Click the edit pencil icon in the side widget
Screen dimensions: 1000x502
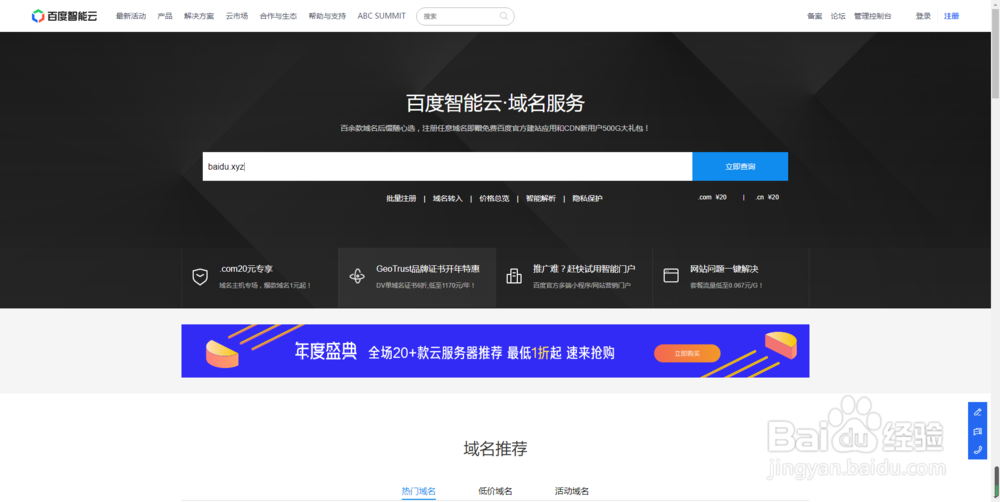978,412
